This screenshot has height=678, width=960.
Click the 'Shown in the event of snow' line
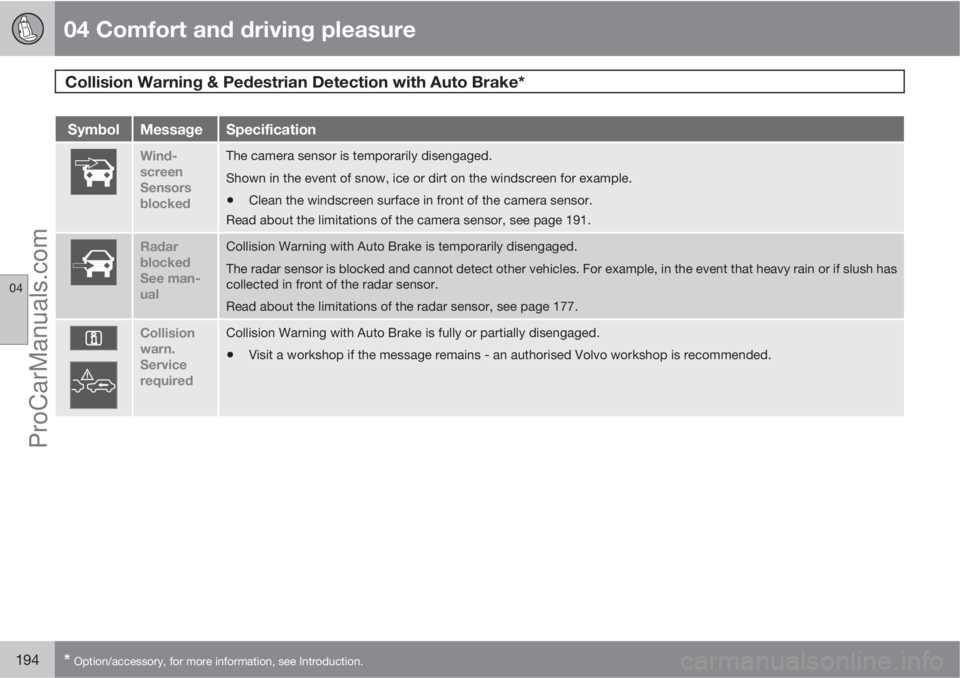pos(429,178)
